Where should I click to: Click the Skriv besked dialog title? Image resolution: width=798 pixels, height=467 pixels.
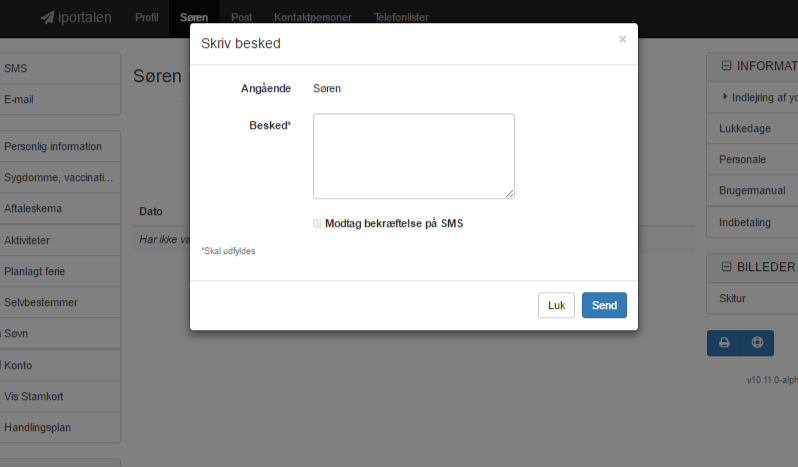point(241,43)
